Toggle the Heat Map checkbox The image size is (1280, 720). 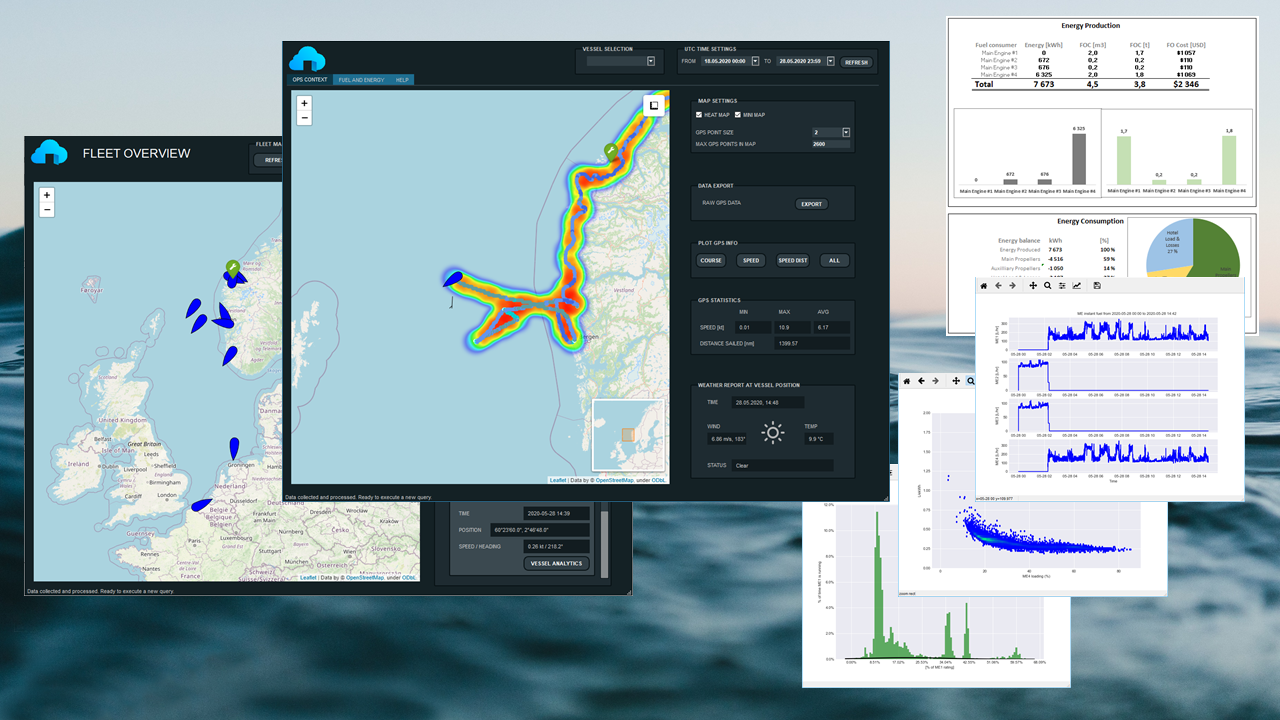coord(699,115)
